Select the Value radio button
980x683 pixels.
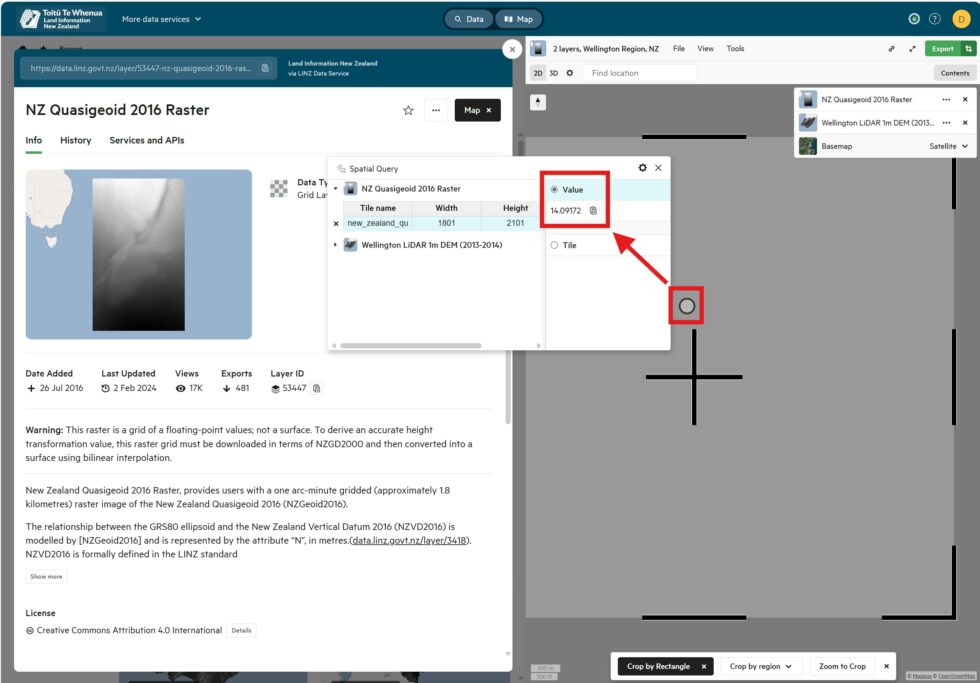pos(554,189)
